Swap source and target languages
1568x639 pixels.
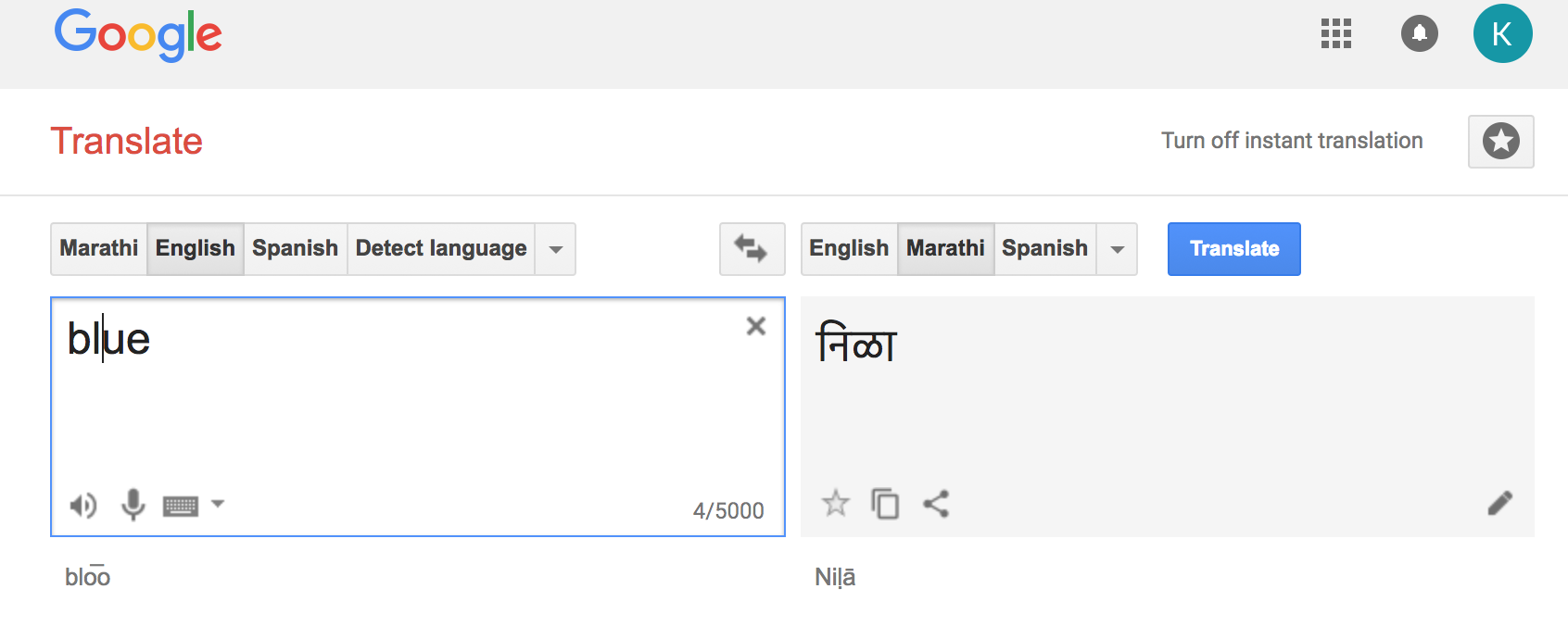point(752,248)
